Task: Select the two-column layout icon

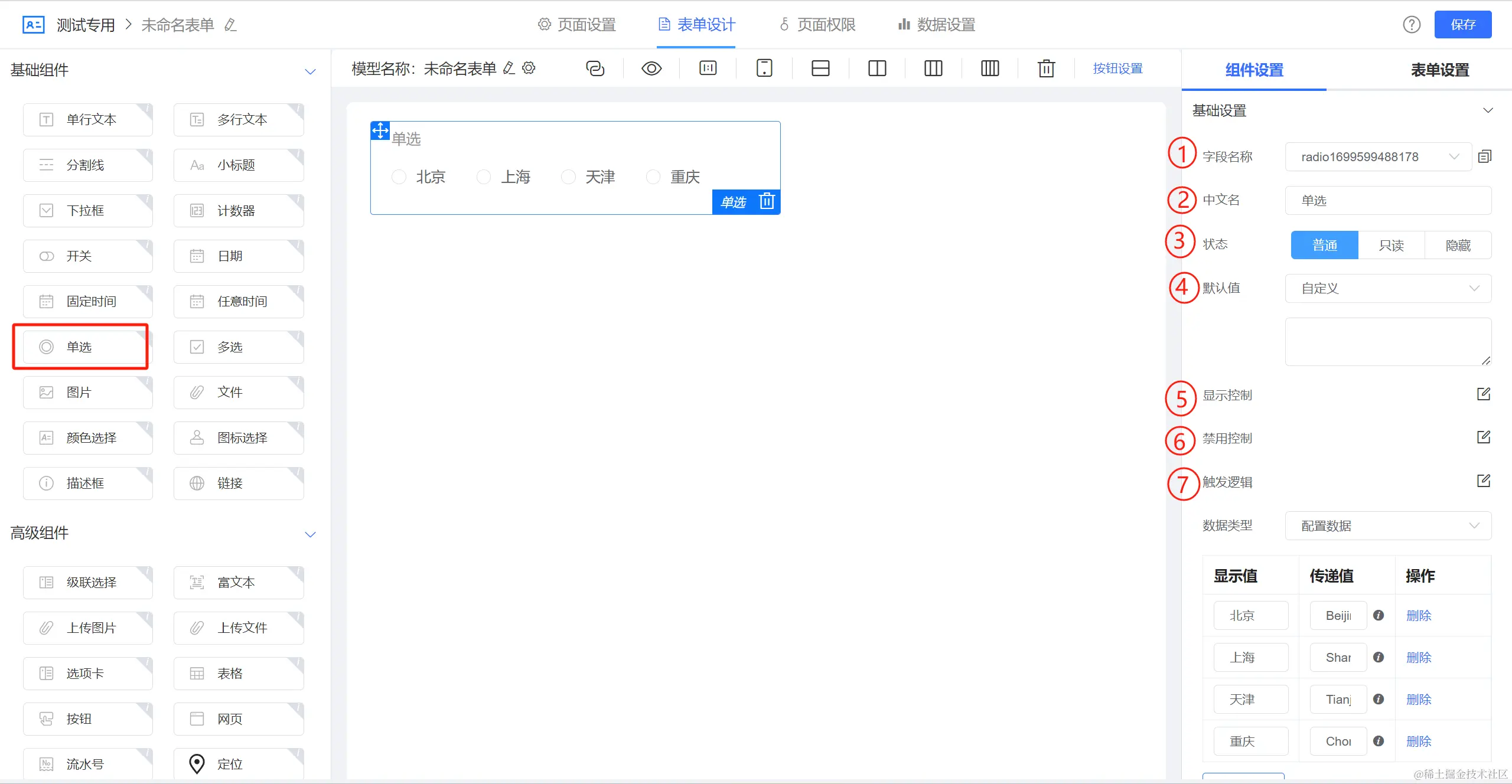Action: click(877, 68)
